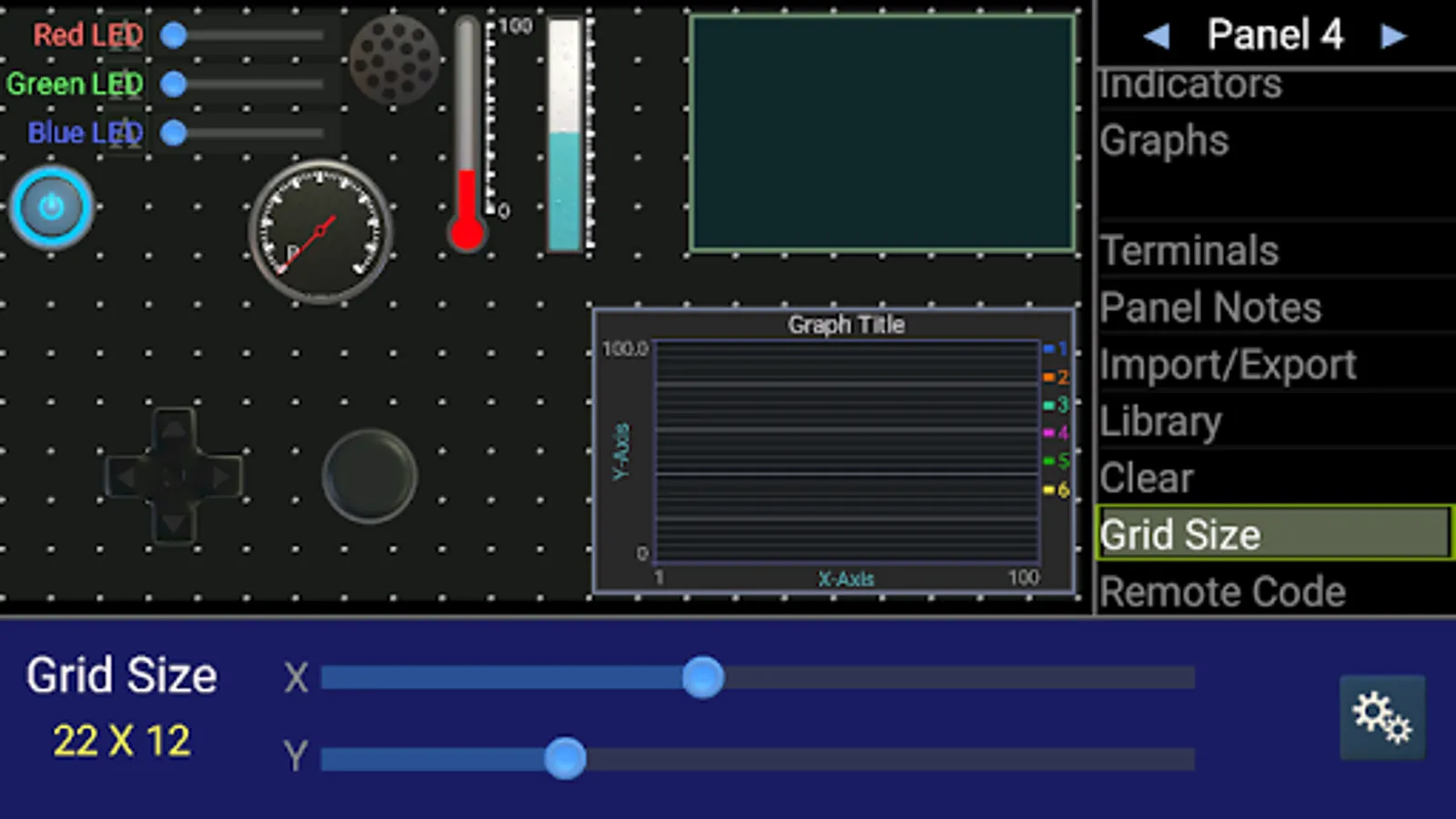Open the Import/Export menu item
Viewport: 1456px width, 819px height.
[1275, 364]
